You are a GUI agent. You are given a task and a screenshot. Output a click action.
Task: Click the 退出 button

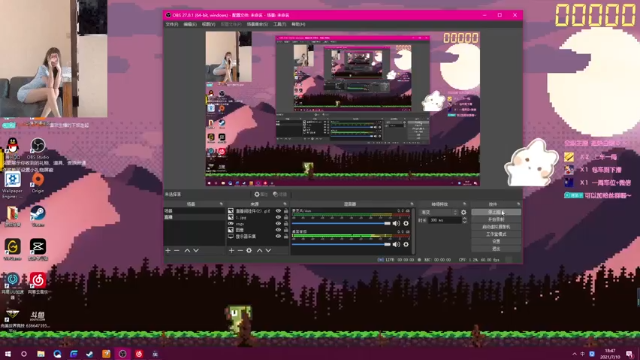tap(496, 249)
